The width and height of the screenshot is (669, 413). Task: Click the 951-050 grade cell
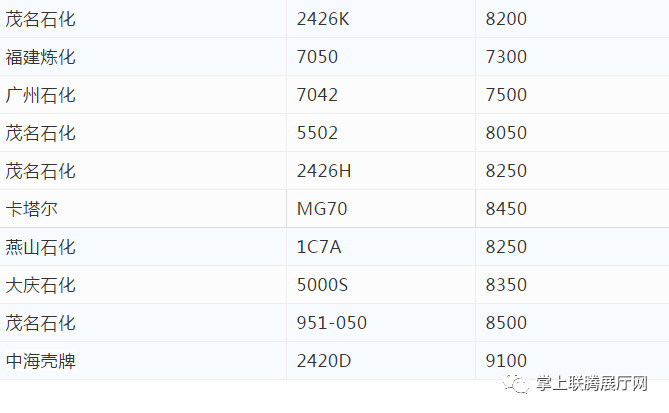tap(381, 323)
